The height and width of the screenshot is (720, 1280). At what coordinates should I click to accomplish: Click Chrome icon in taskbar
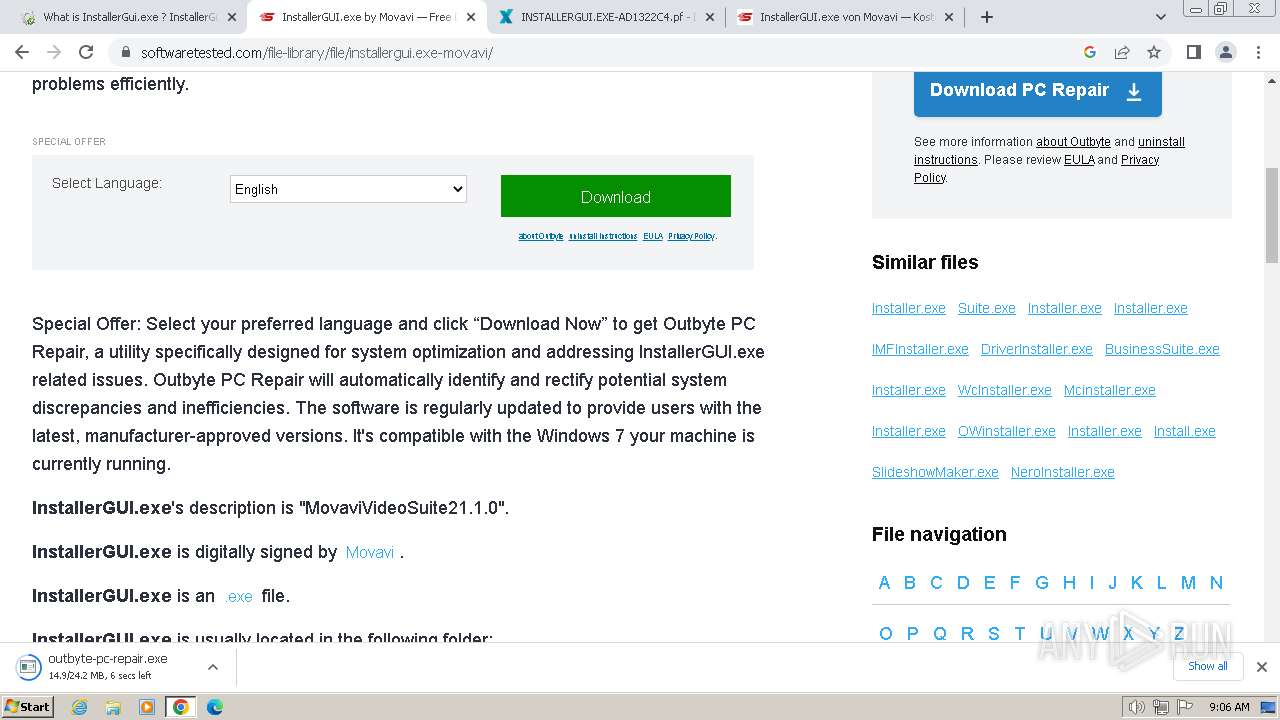tap(181, 707)
